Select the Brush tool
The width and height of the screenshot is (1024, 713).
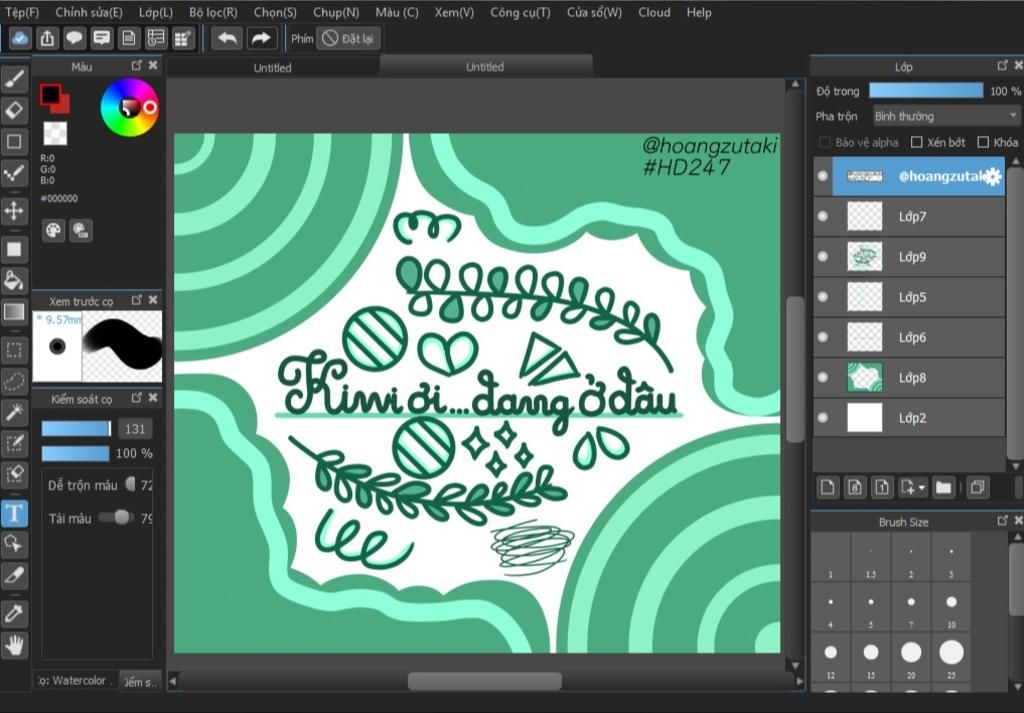[x=14, y=79]
